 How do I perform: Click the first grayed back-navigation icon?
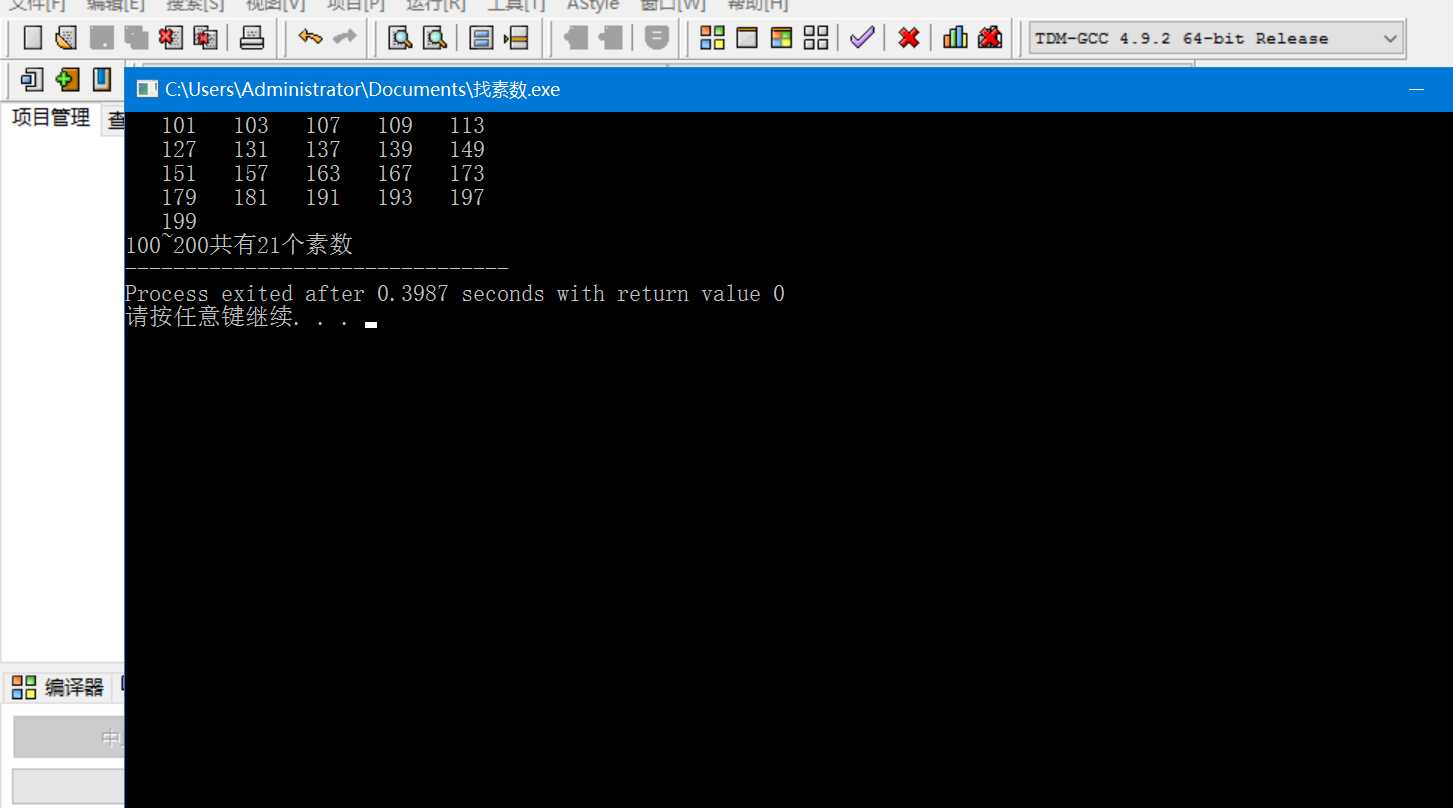click(x=576, y=38)
